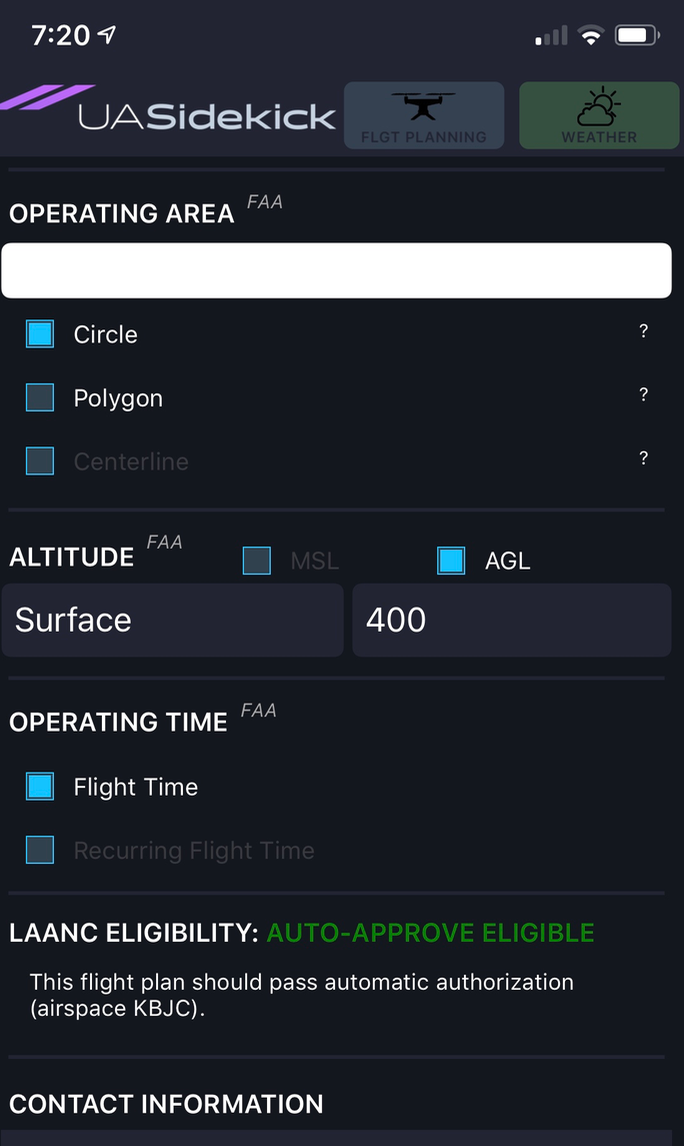Open help for the Polygon option
The width and height of the screenshot is (684, 1146).
pyautogui.click(x=644, y=394)
